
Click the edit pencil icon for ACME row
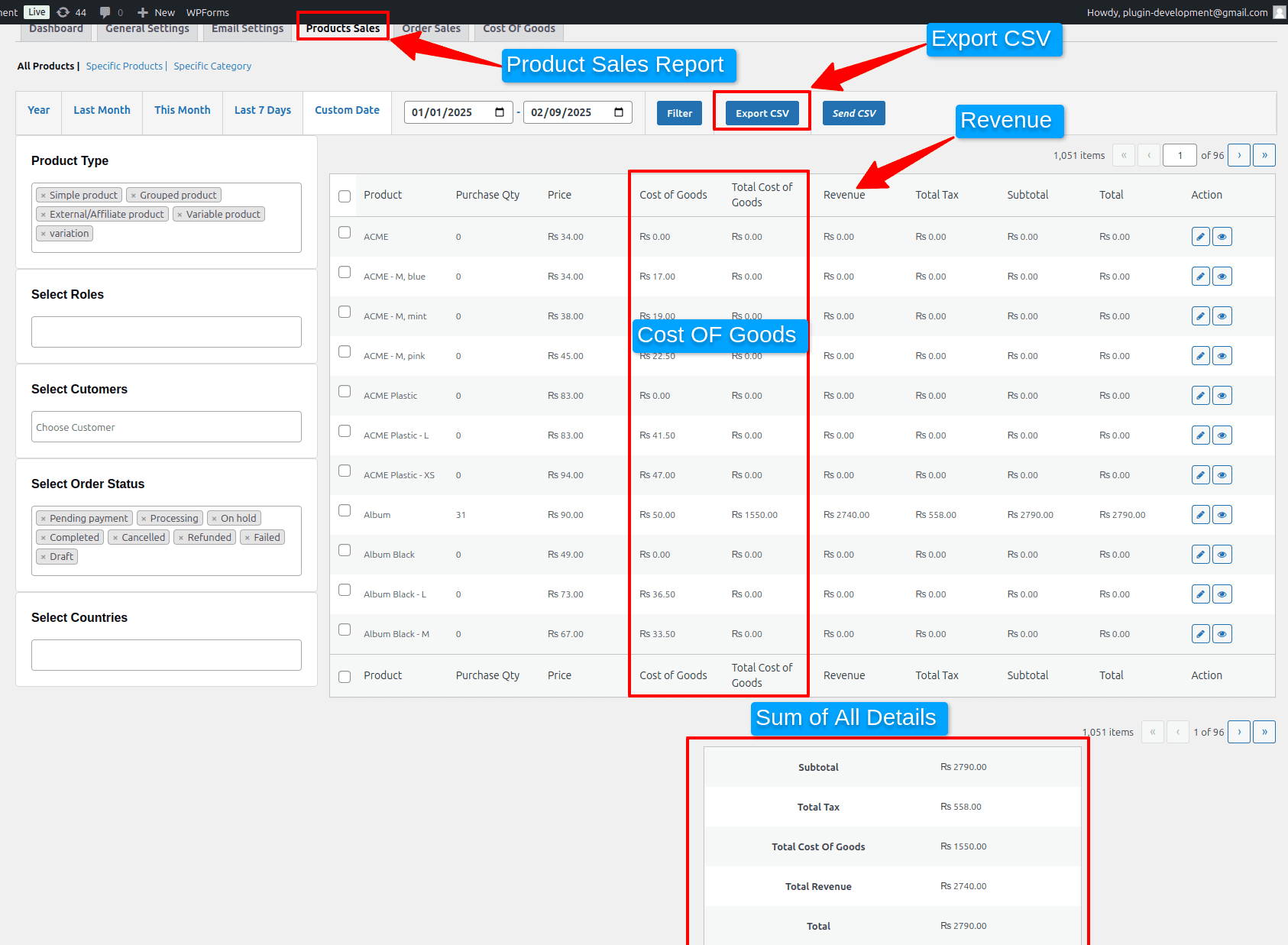[x=1200, y=237]
